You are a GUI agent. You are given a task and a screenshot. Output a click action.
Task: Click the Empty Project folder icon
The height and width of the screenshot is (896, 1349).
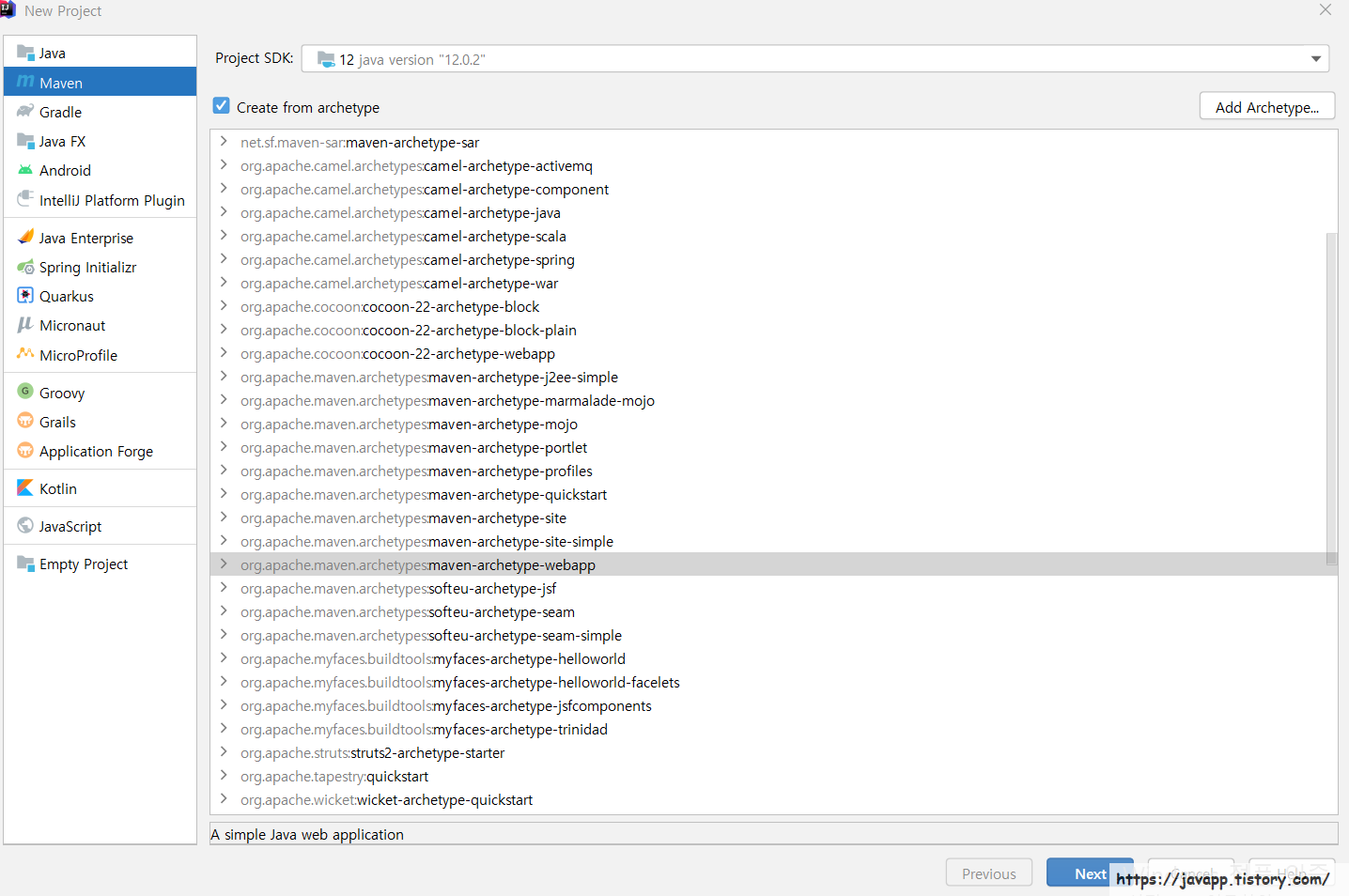[25, 564]
